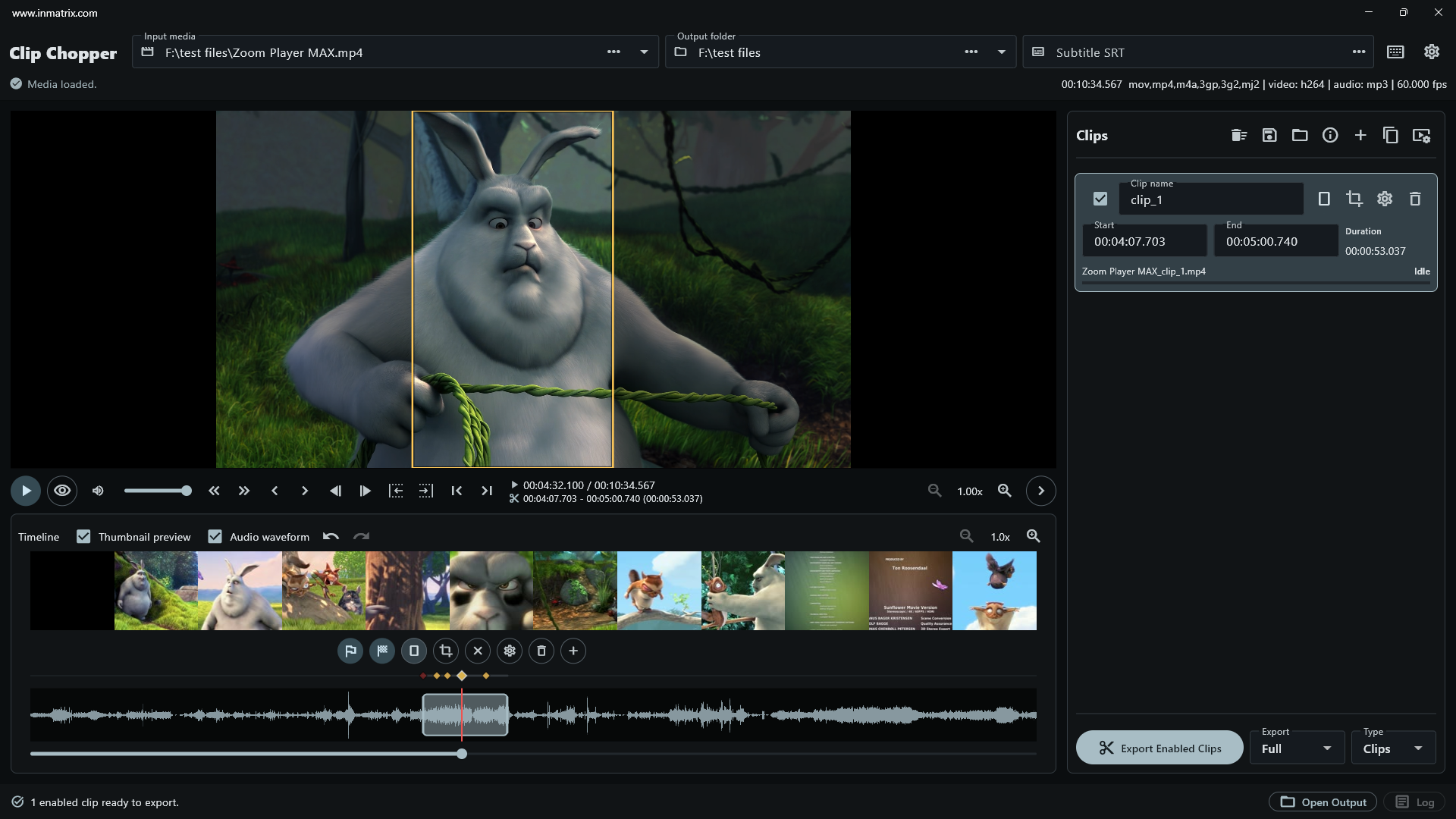Viewport: 1456px width, 819px height.
Task: Save the clips list
Action: (1269, 135)
